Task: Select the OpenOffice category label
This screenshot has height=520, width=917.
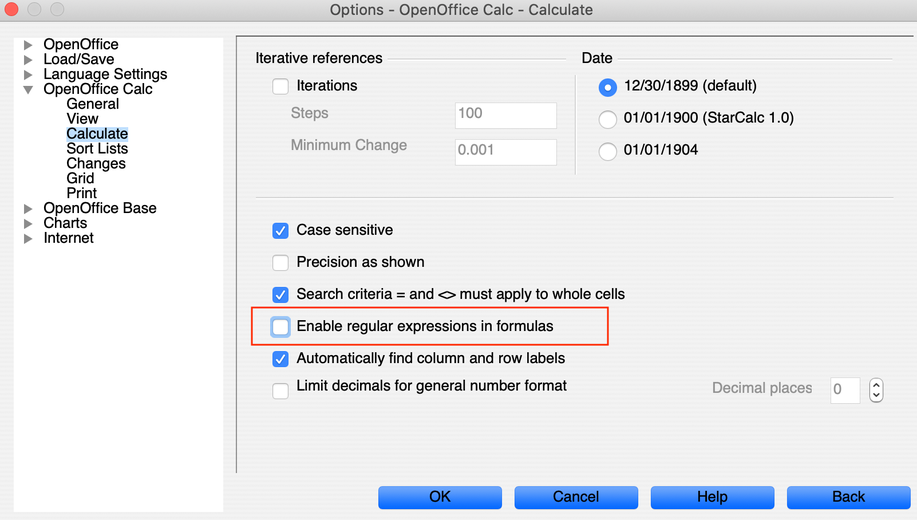Action: coord(81,44)
